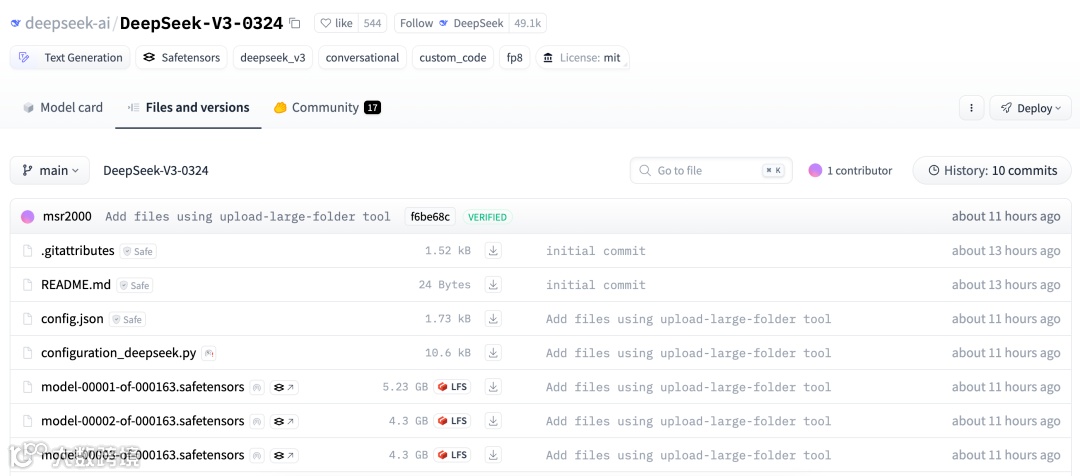Click the latest commit time about 11 hours ago
Image resolution: width=1080 pixels, height=476 pixels.
[x=1006, y=216]
